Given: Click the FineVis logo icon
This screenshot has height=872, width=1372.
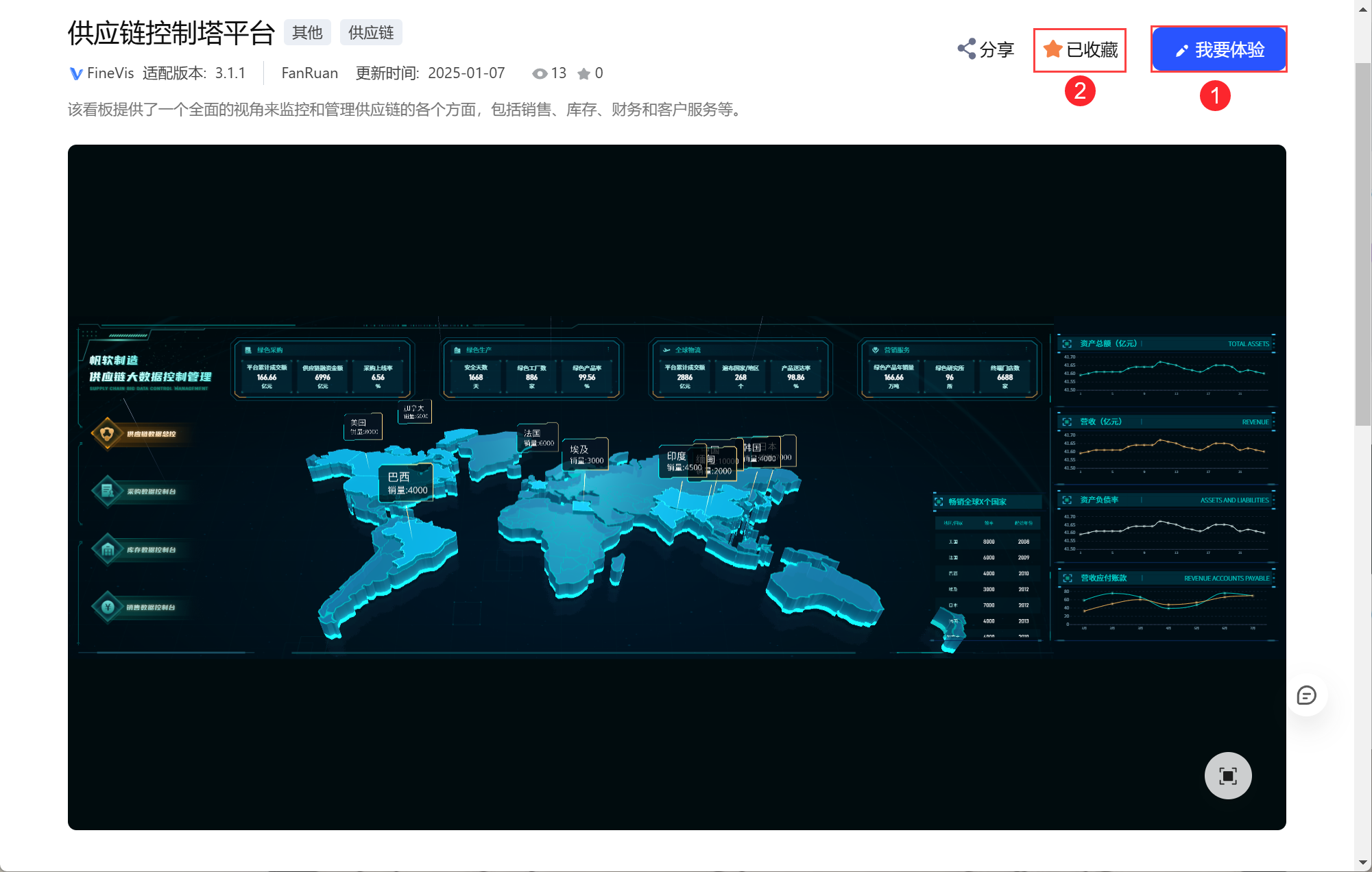Looking at the screenshot, I should coord(76,73).
